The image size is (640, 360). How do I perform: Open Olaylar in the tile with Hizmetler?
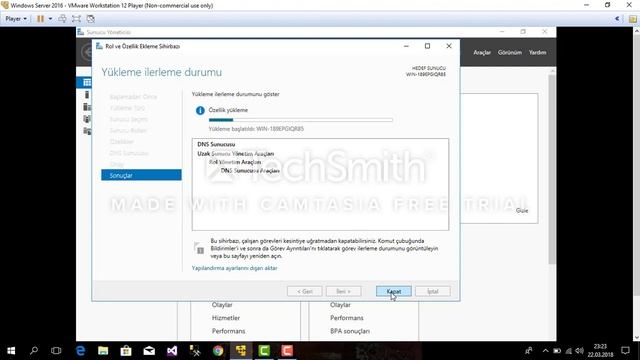tap(222, 305)
